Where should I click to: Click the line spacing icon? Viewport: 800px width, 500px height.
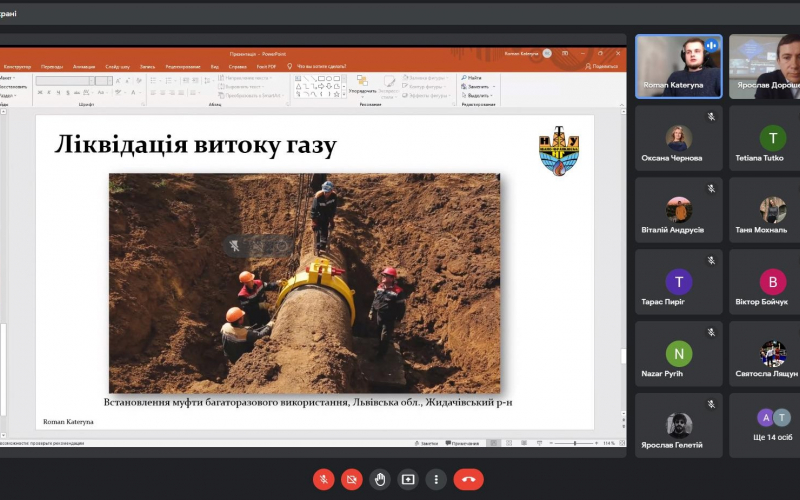(207, 81)
